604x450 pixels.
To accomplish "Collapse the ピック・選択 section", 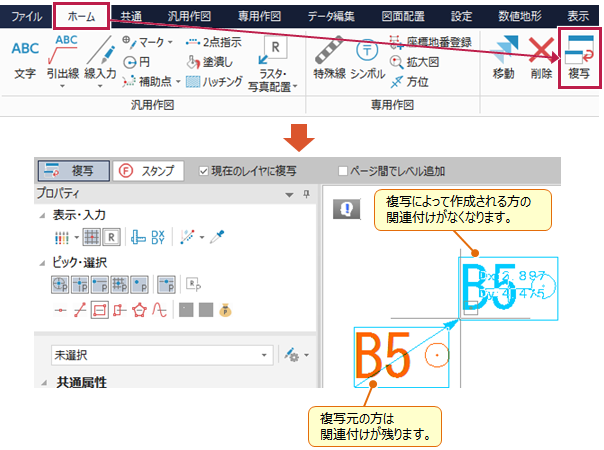I will (x=43, y=261).
